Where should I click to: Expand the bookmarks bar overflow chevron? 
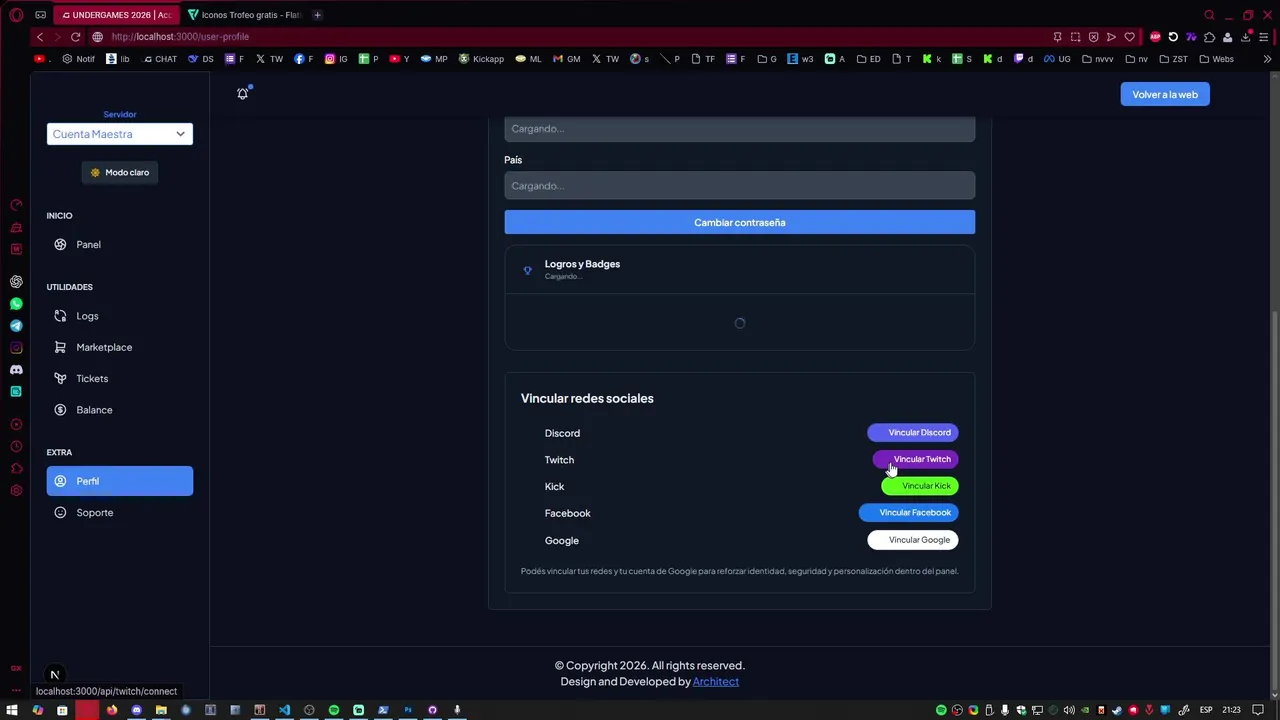click(x=1268, y=59)
